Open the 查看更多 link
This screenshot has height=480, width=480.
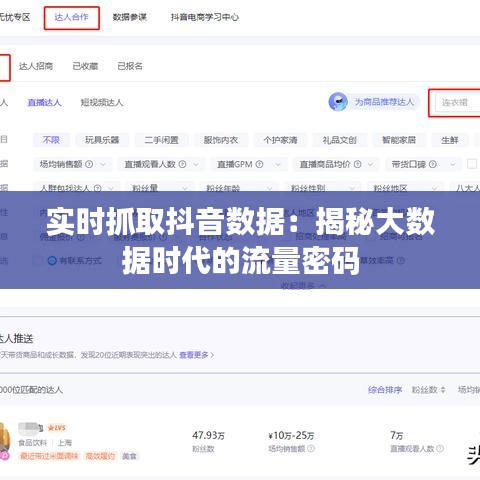(194, 355)
